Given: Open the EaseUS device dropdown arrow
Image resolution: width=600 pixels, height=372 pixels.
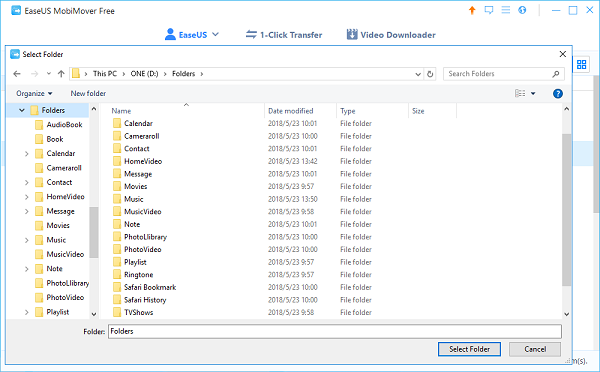Looking at the screenshot, I should tap(215, 34).
